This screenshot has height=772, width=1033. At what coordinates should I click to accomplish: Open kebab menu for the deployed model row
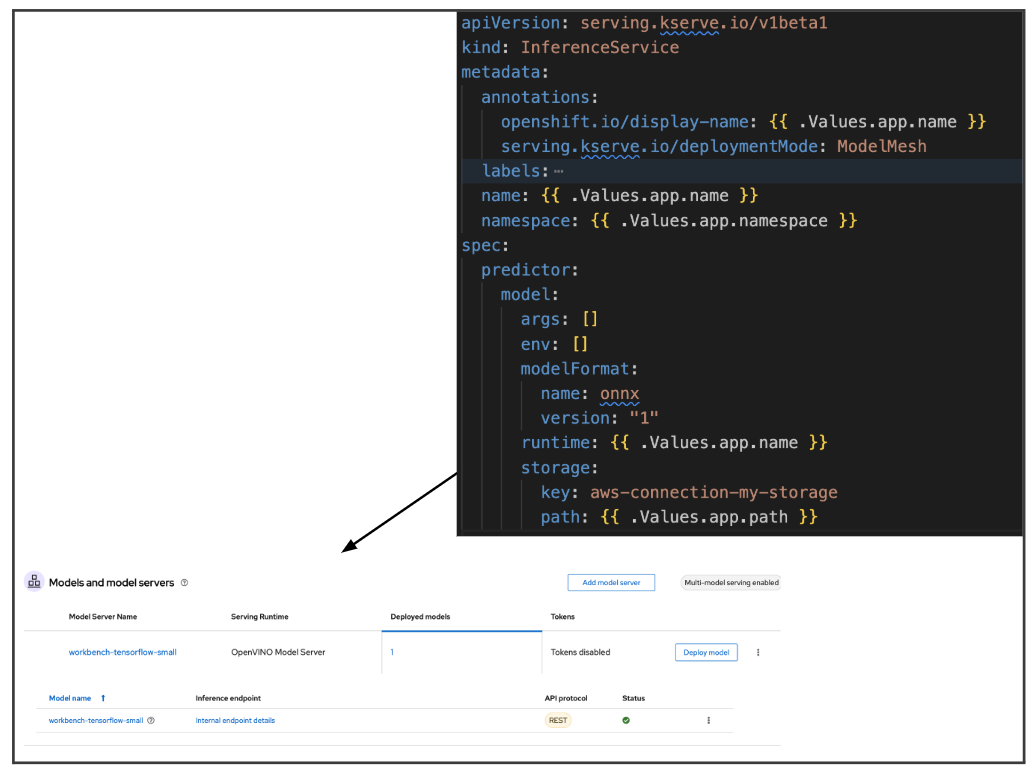click(708, 720)
